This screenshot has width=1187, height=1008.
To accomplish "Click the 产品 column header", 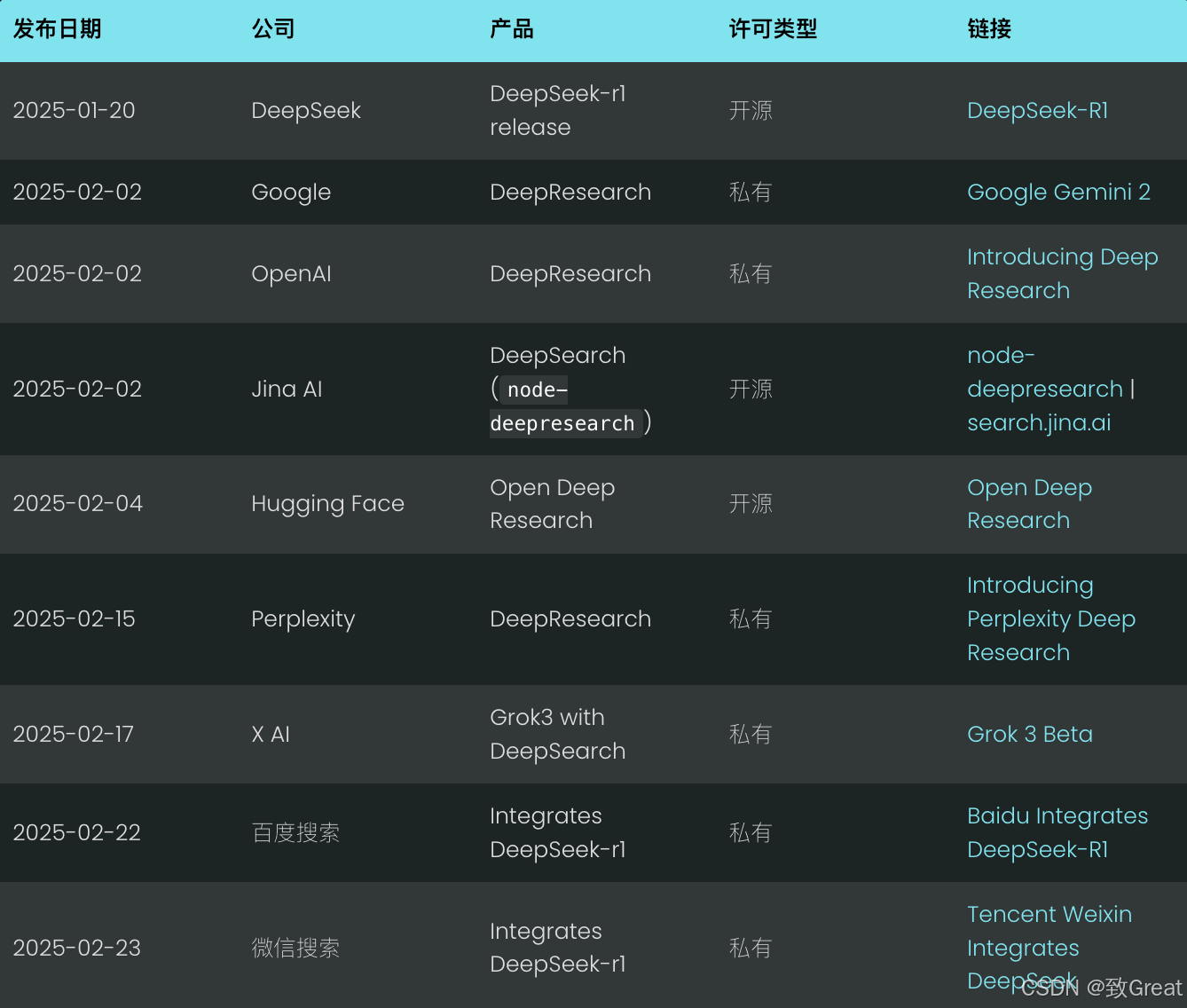I will [512, 29].
